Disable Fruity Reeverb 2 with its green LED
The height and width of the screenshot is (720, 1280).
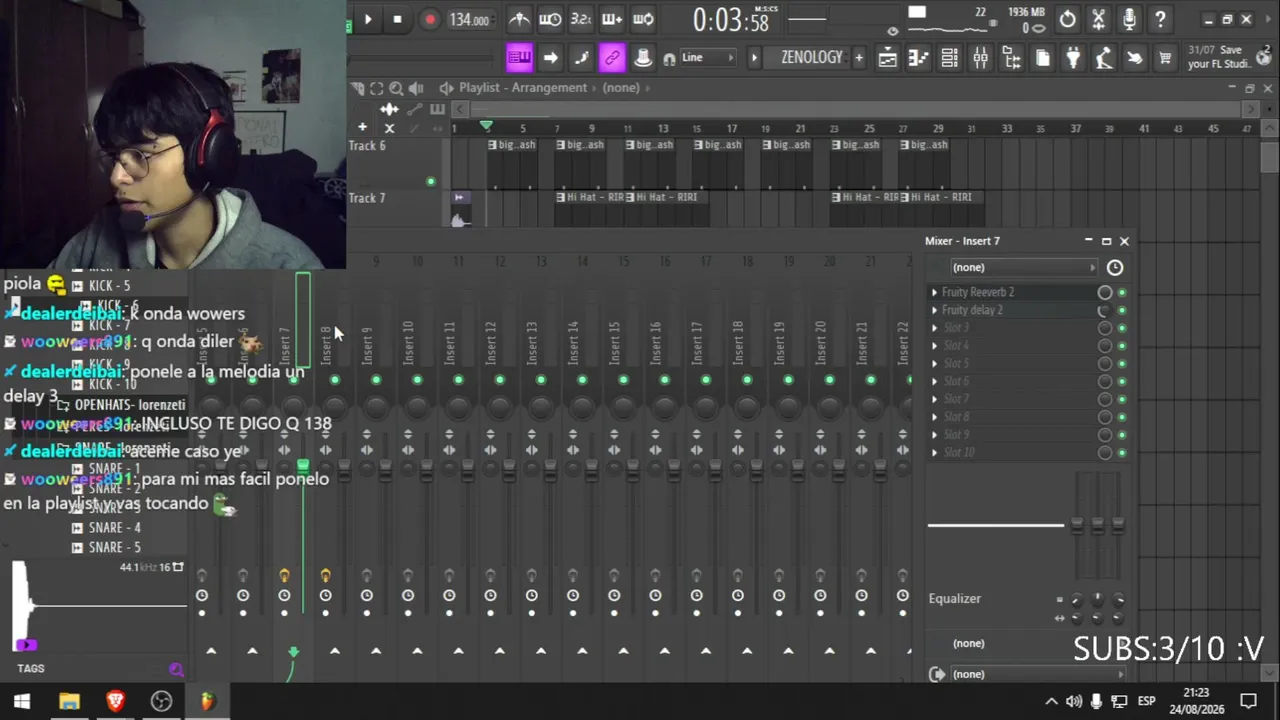[1122, 293]
